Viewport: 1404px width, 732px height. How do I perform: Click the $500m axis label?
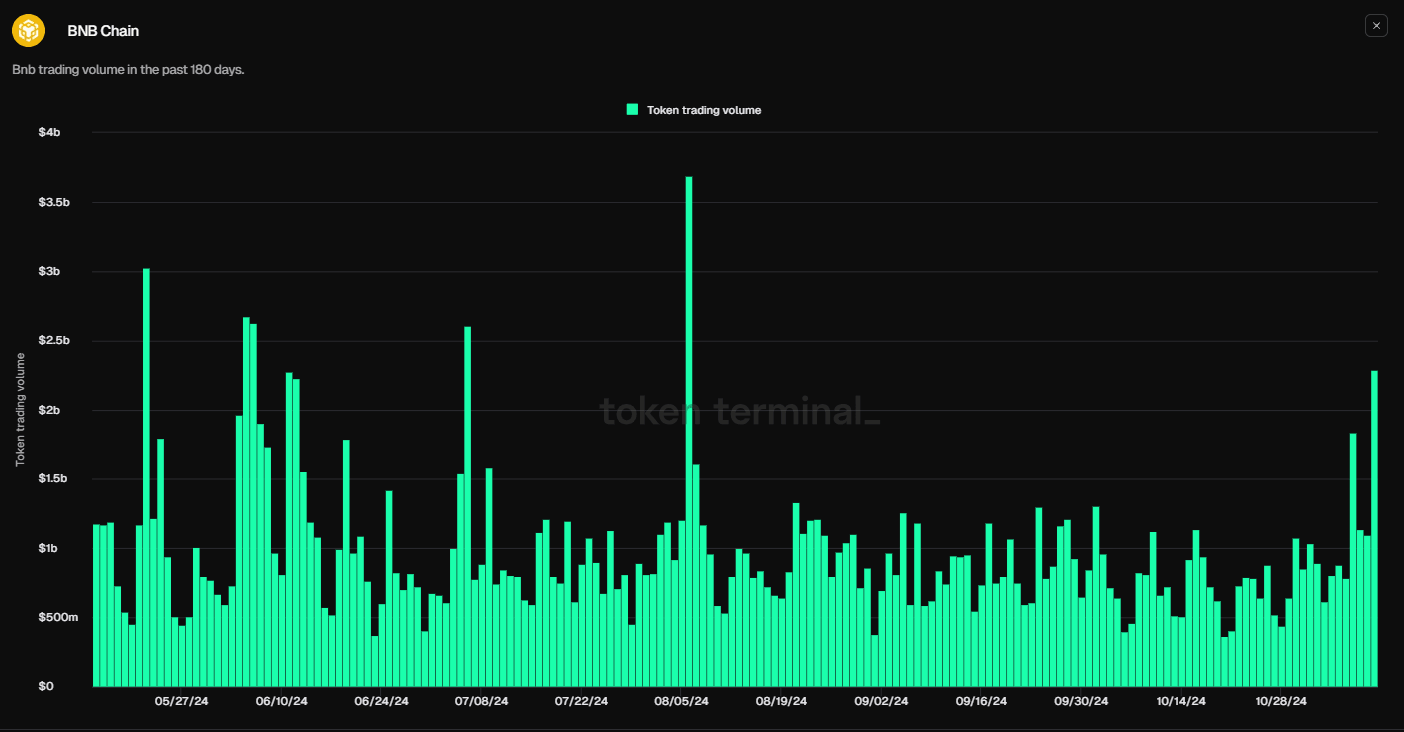[x=59, y=617]
